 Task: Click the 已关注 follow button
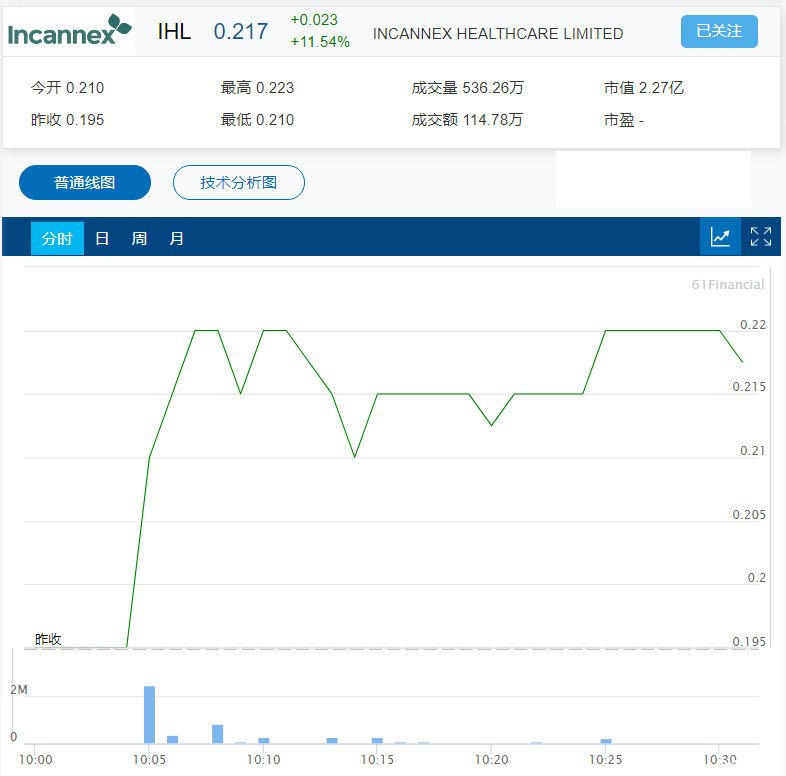tap(719, 32)
